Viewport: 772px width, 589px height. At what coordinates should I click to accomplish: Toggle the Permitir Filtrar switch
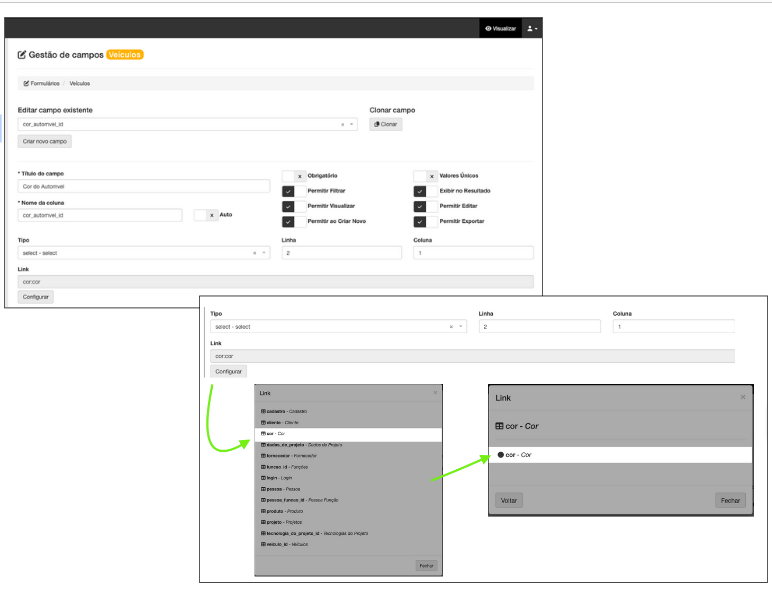tap(294, 191)
